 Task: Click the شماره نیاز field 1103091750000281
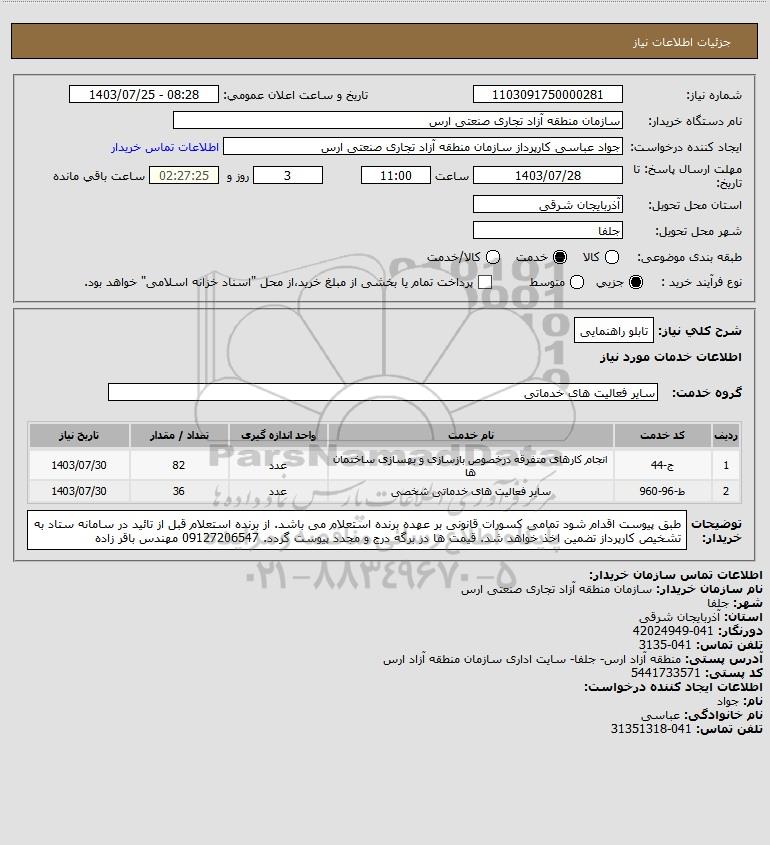point(547,94)
